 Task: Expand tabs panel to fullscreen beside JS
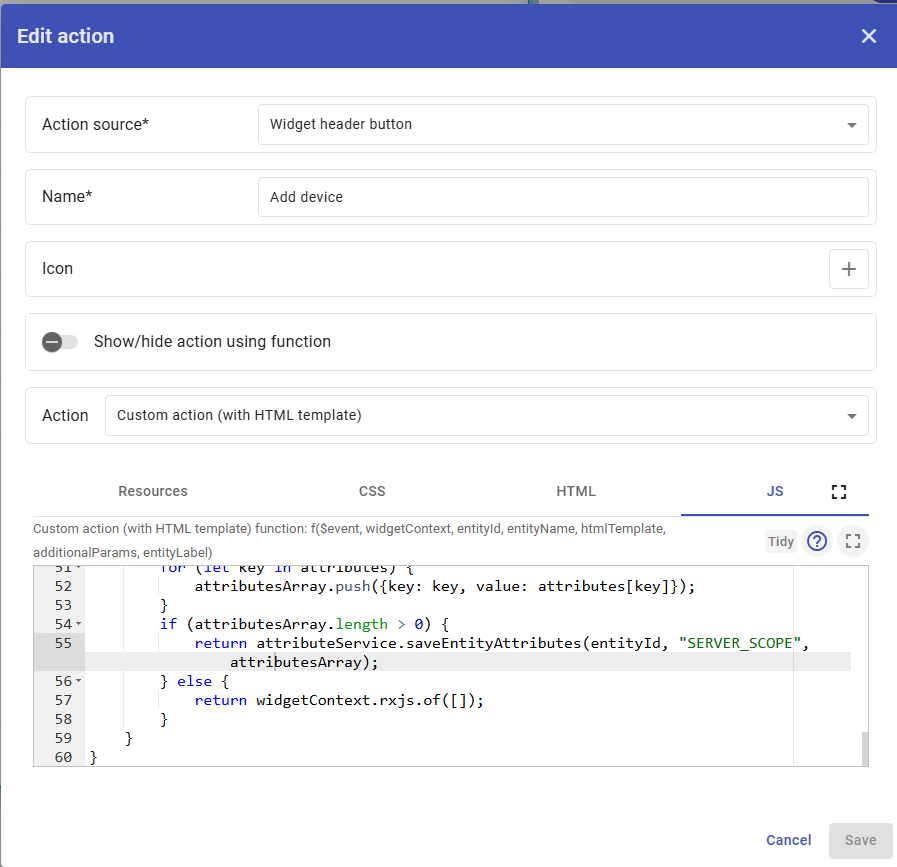tap(839, 491)
